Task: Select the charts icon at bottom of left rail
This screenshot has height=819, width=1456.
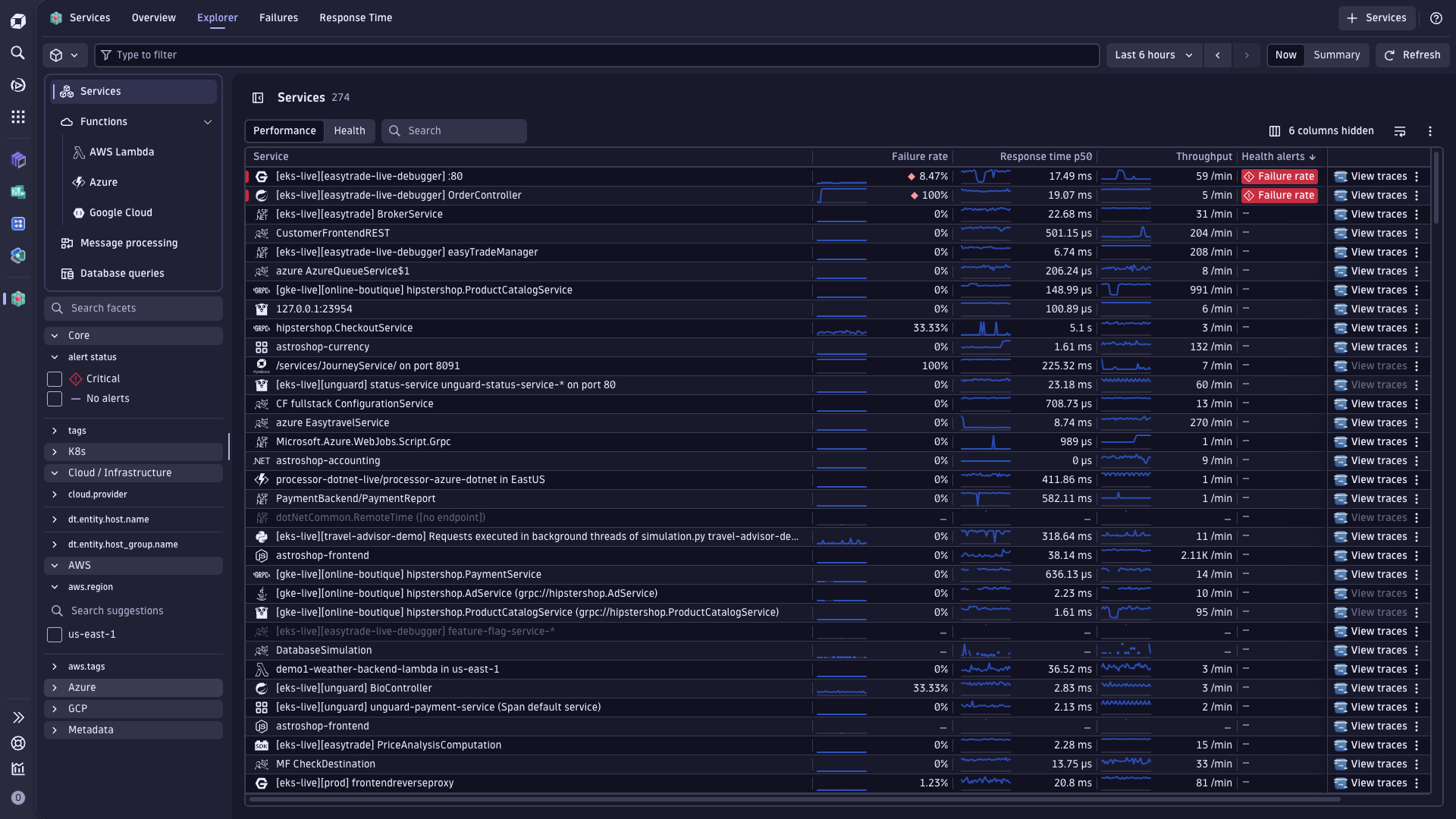Action: coord(17,769)
